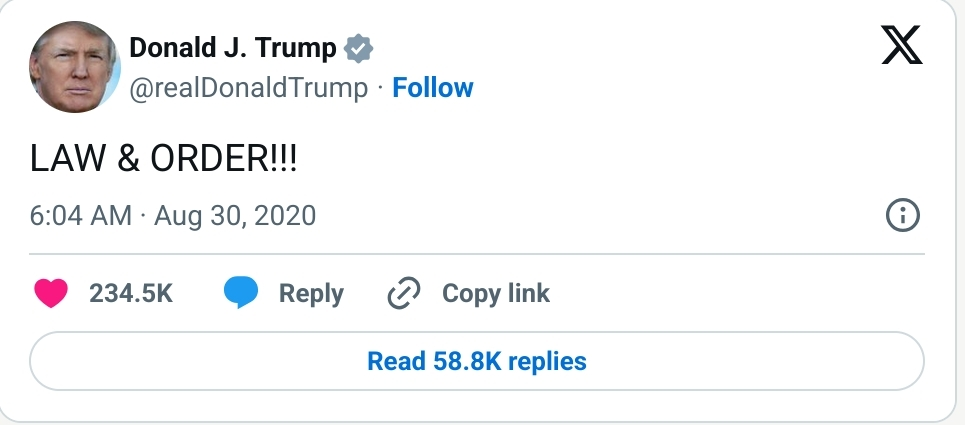
Task: Follow the @realDonaldTrump account
Action: (433, 88)
